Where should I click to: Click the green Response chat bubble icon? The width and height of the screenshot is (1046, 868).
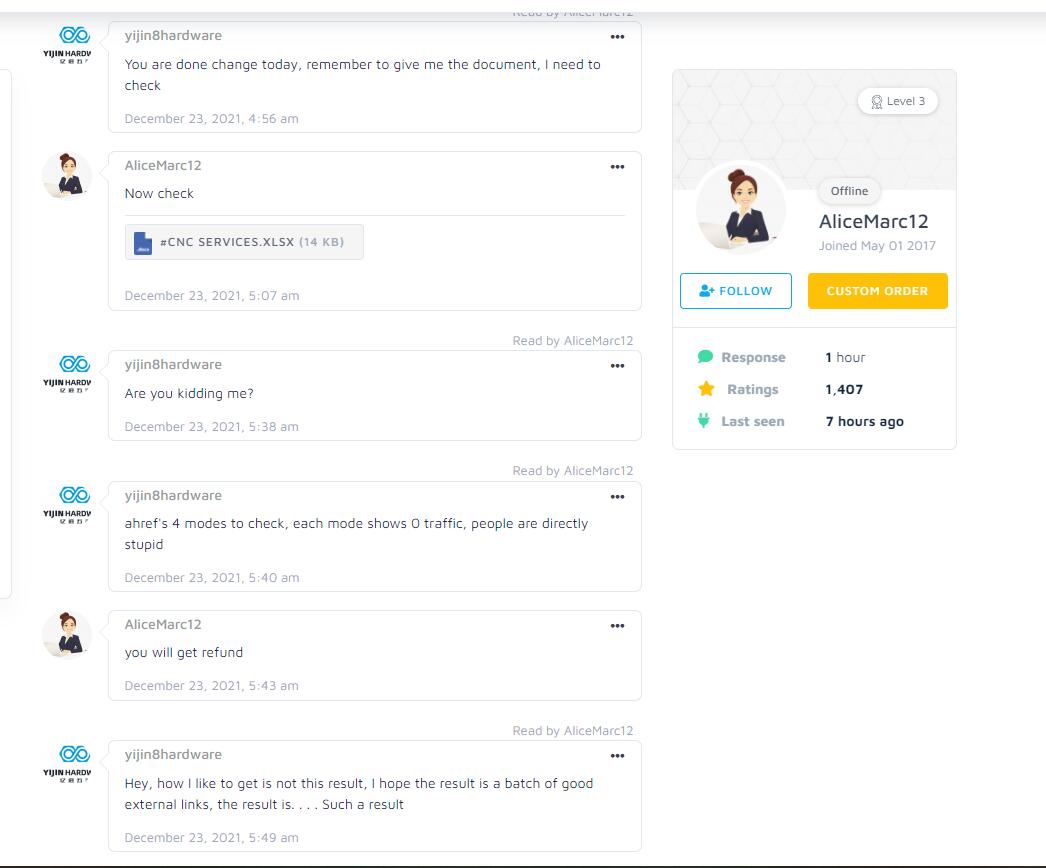click(x=705, y=356)
